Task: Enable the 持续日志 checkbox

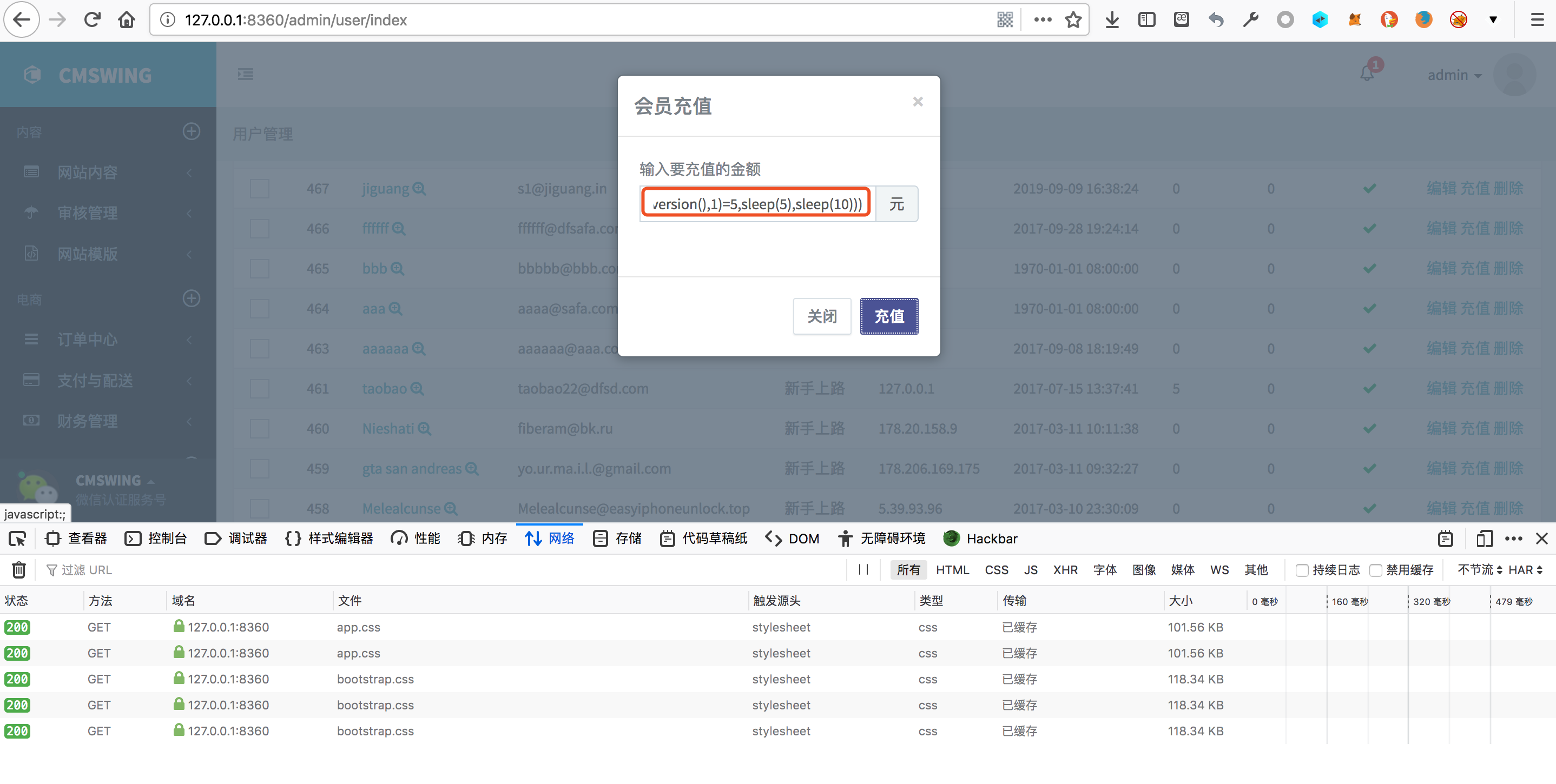Action: coord(1302,570)
